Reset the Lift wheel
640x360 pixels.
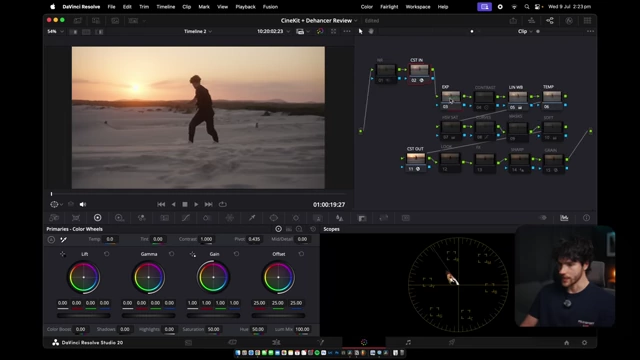[107, 254]
